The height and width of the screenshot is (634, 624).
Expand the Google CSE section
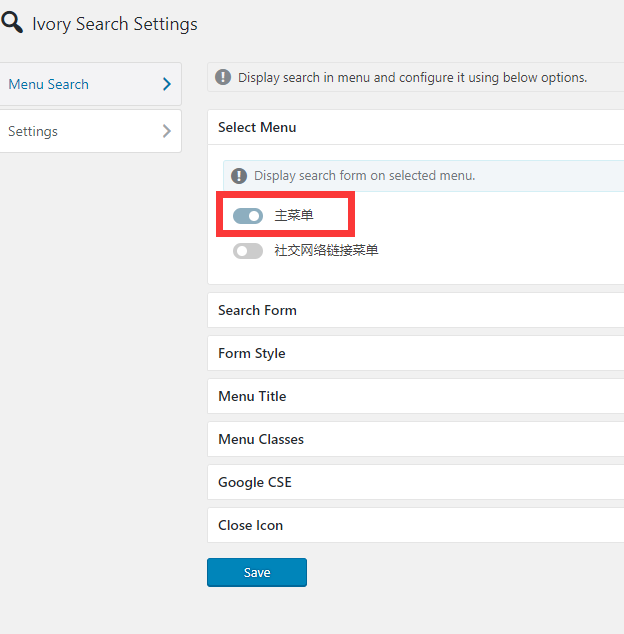pos(416,482)
